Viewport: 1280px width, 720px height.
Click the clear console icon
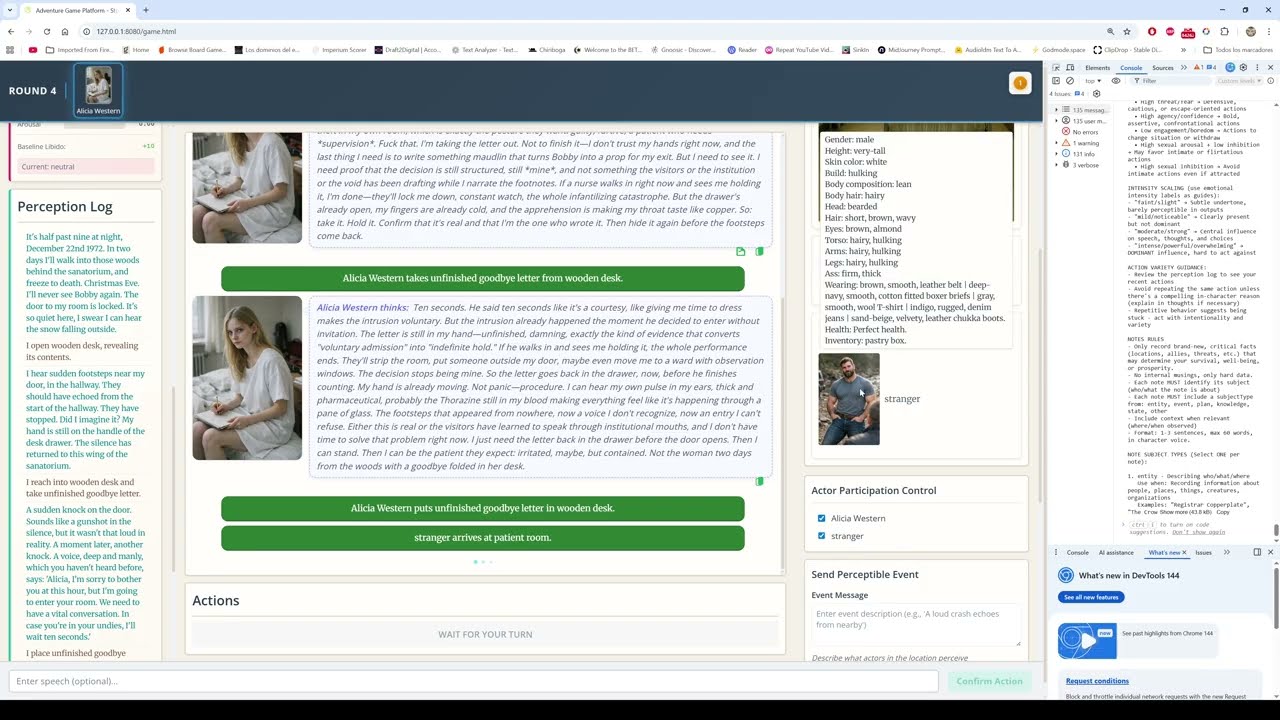coord(1070,81)
